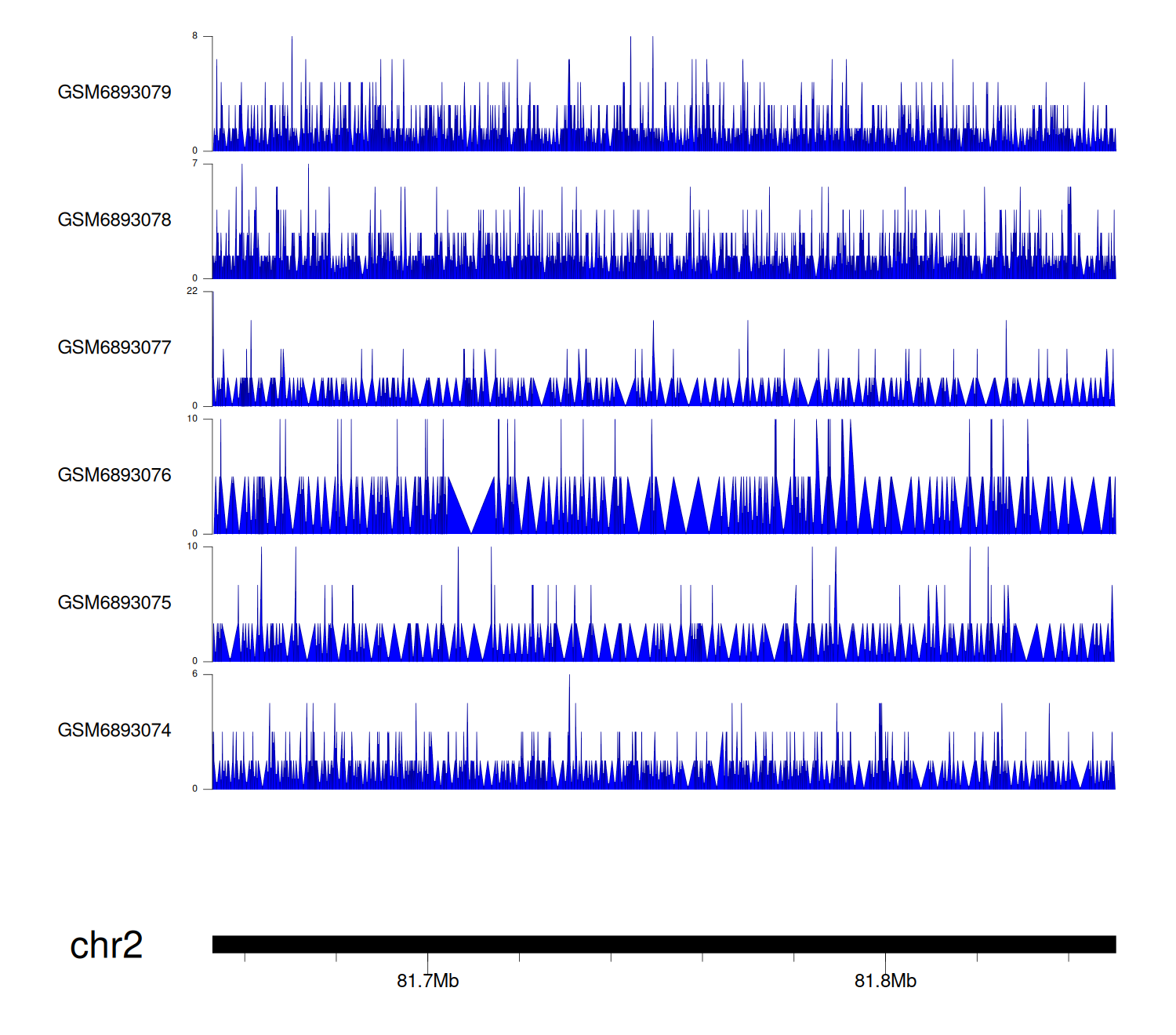Click the major tick above 81.7Mb

pos(427,961)
